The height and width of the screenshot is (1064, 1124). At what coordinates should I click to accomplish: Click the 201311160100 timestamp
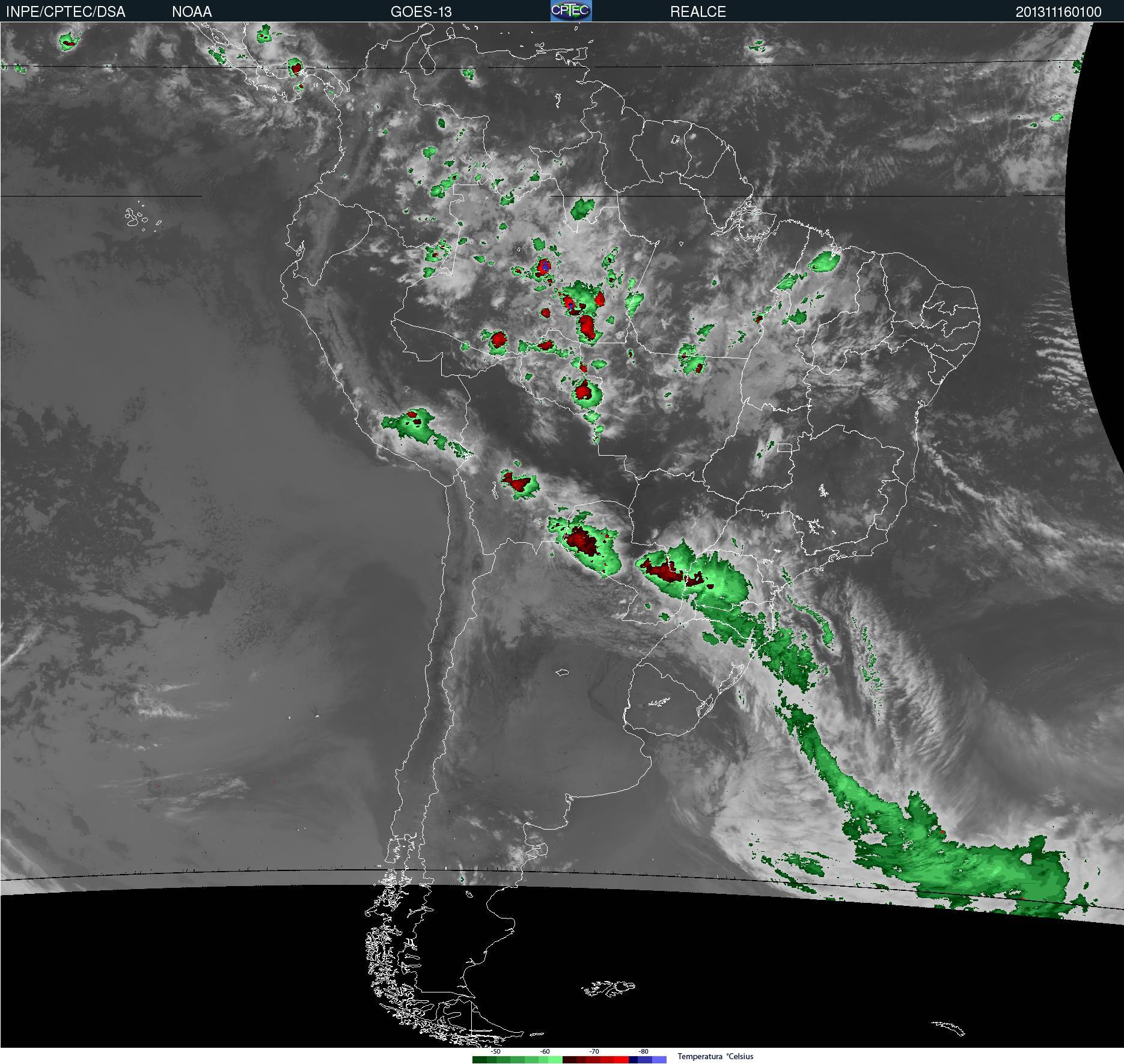1058,11
